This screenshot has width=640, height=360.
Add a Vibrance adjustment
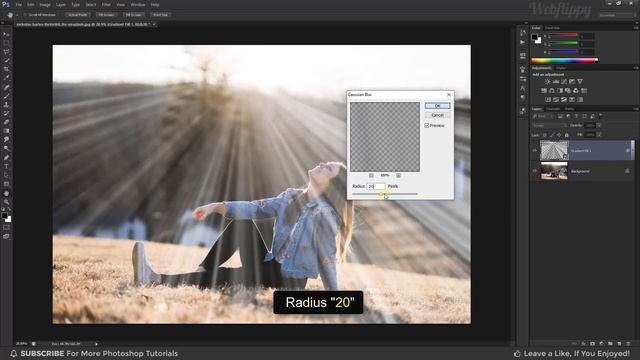pyautogui.click(x=580, y=82)
